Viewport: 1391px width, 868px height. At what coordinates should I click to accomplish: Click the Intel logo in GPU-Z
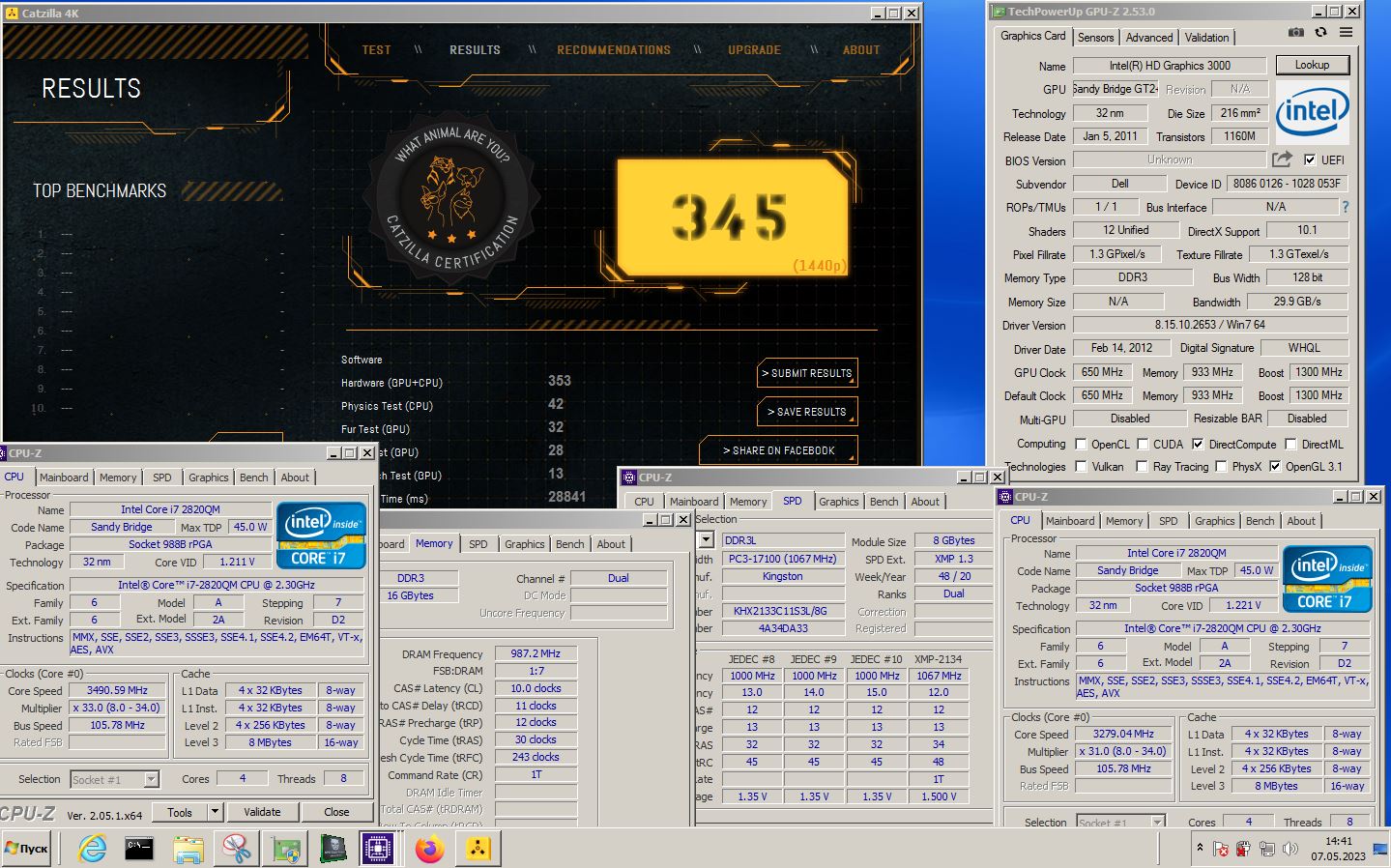click(1312, 112)
